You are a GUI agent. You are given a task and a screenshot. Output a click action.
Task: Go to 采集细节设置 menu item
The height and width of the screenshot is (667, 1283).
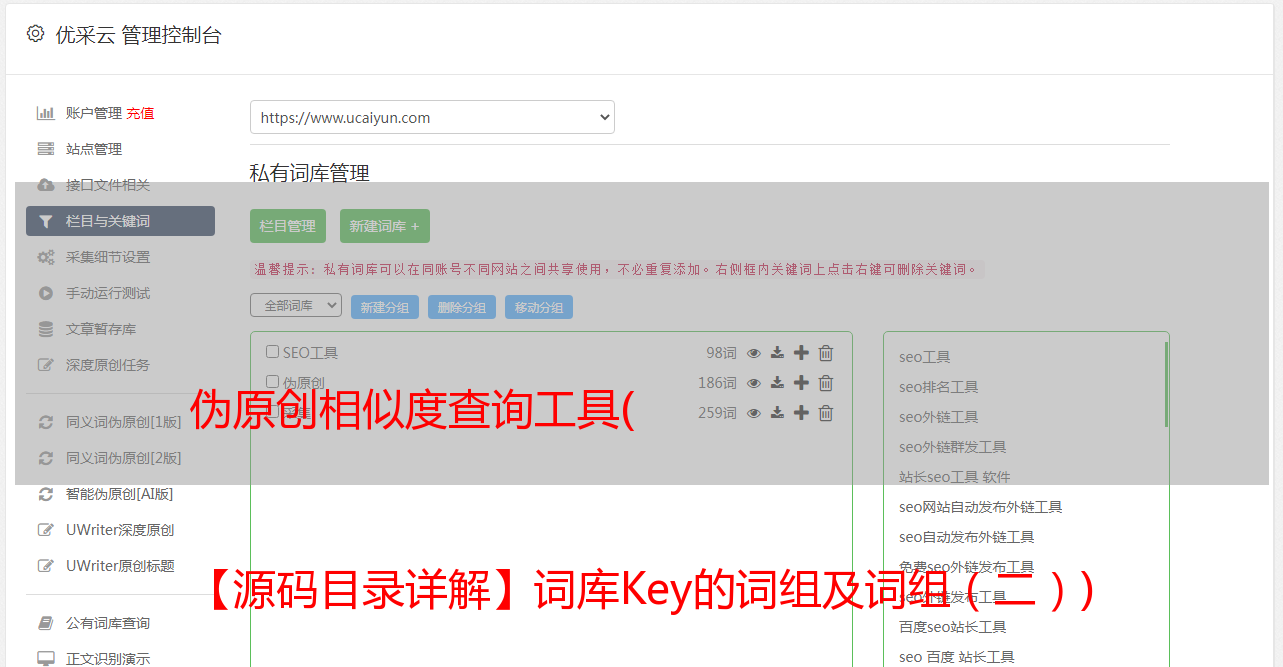108,257
